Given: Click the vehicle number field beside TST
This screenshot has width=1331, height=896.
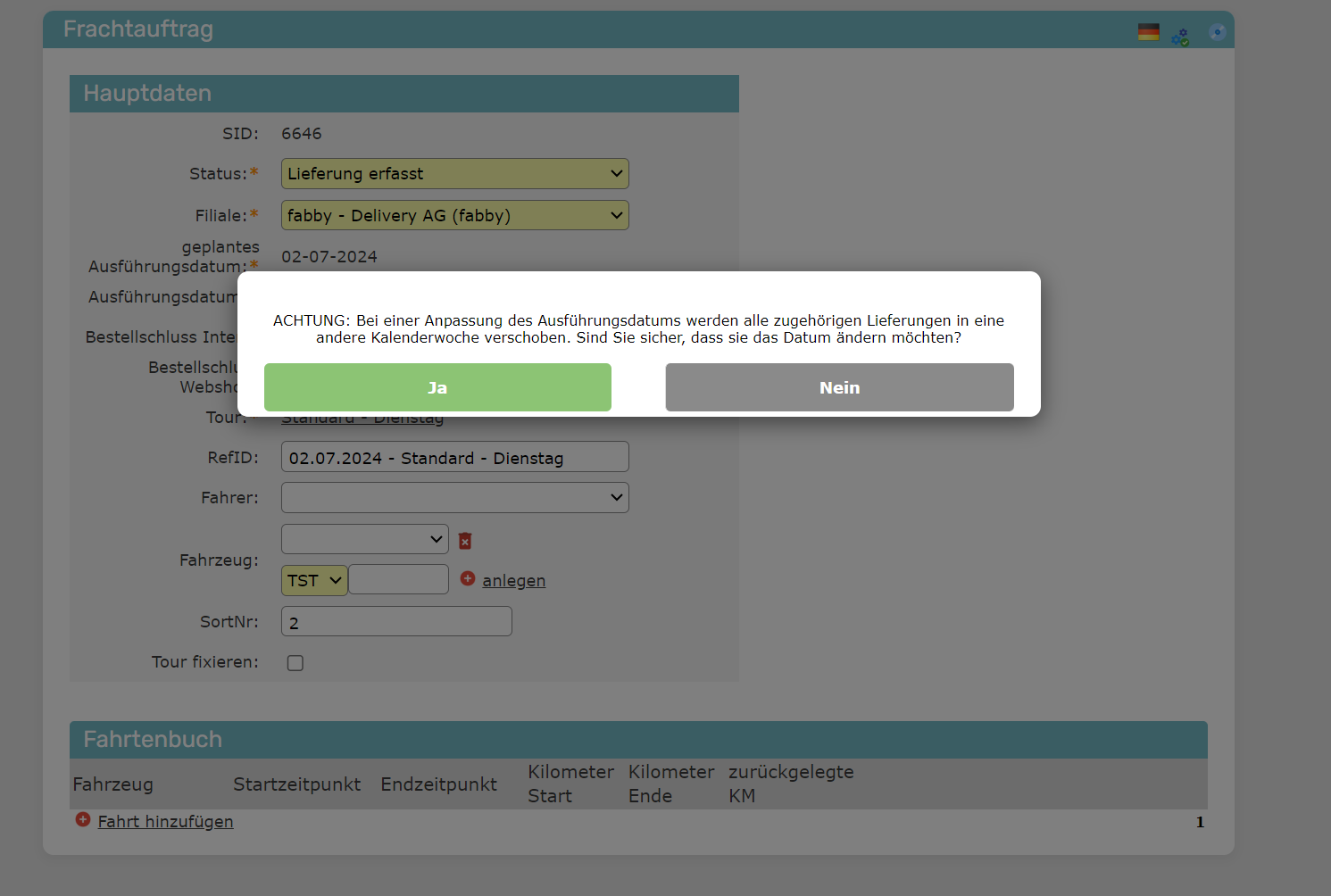Looking at the screenshot, I should [x=398, y=580].
